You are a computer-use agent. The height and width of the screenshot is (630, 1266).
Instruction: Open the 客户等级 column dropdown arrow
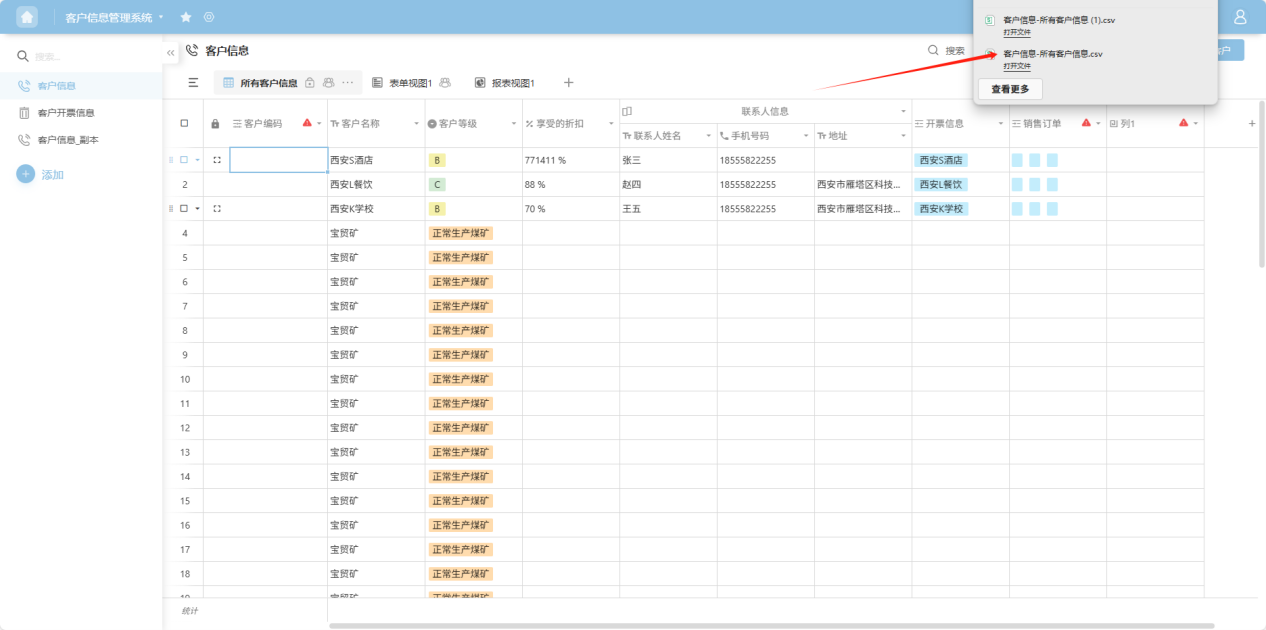pyautogui.click(x=513, y=124)
